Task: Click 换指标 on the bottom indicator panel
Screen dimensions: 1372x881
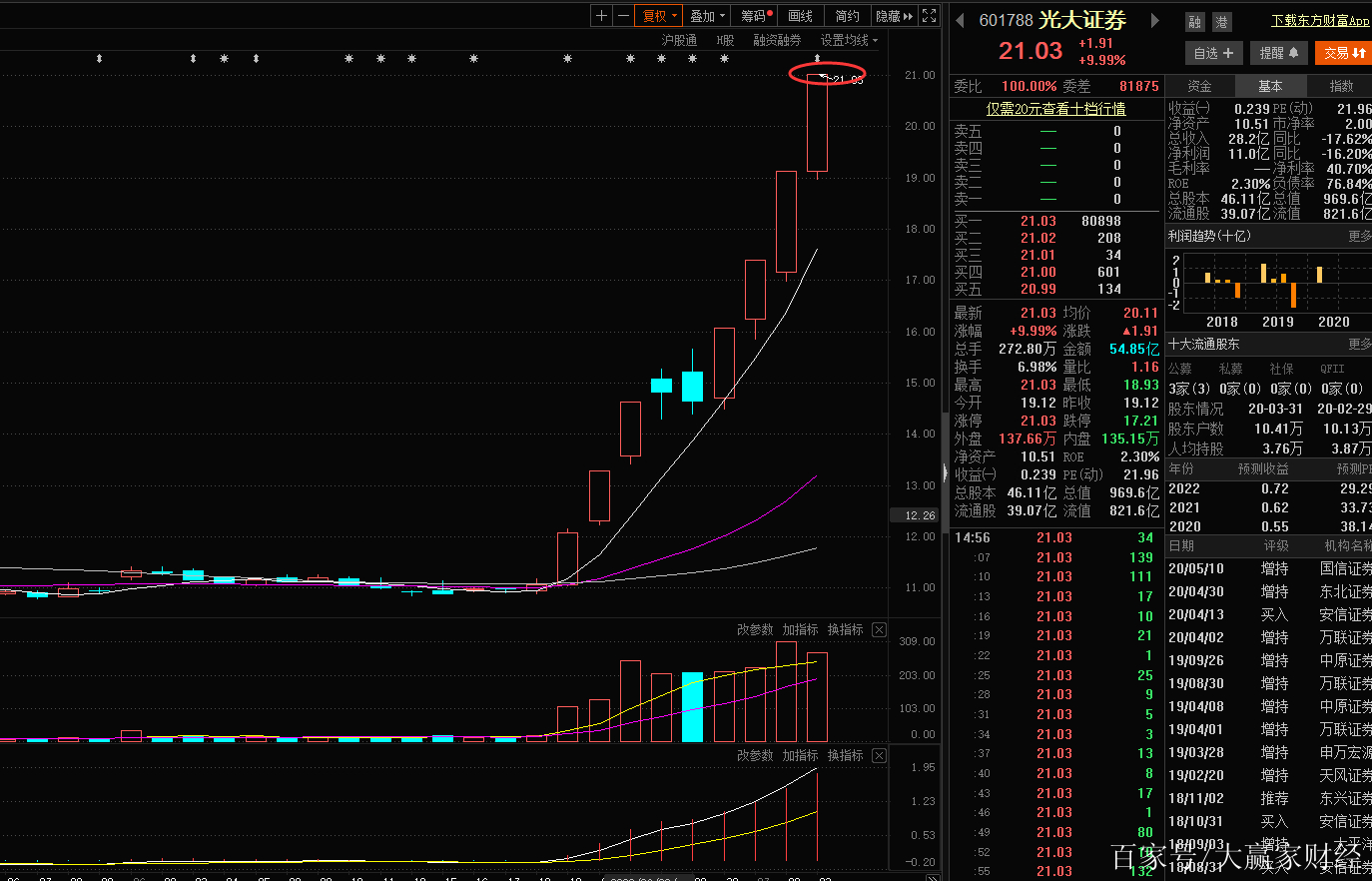Action: (x=845, y=755)
